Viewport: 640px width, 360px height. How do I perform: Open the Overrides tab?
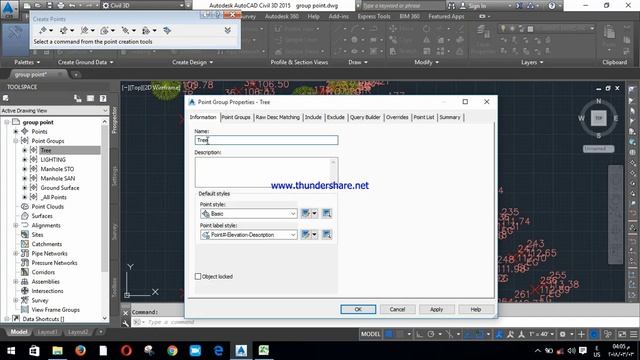[x=397, y=117]
